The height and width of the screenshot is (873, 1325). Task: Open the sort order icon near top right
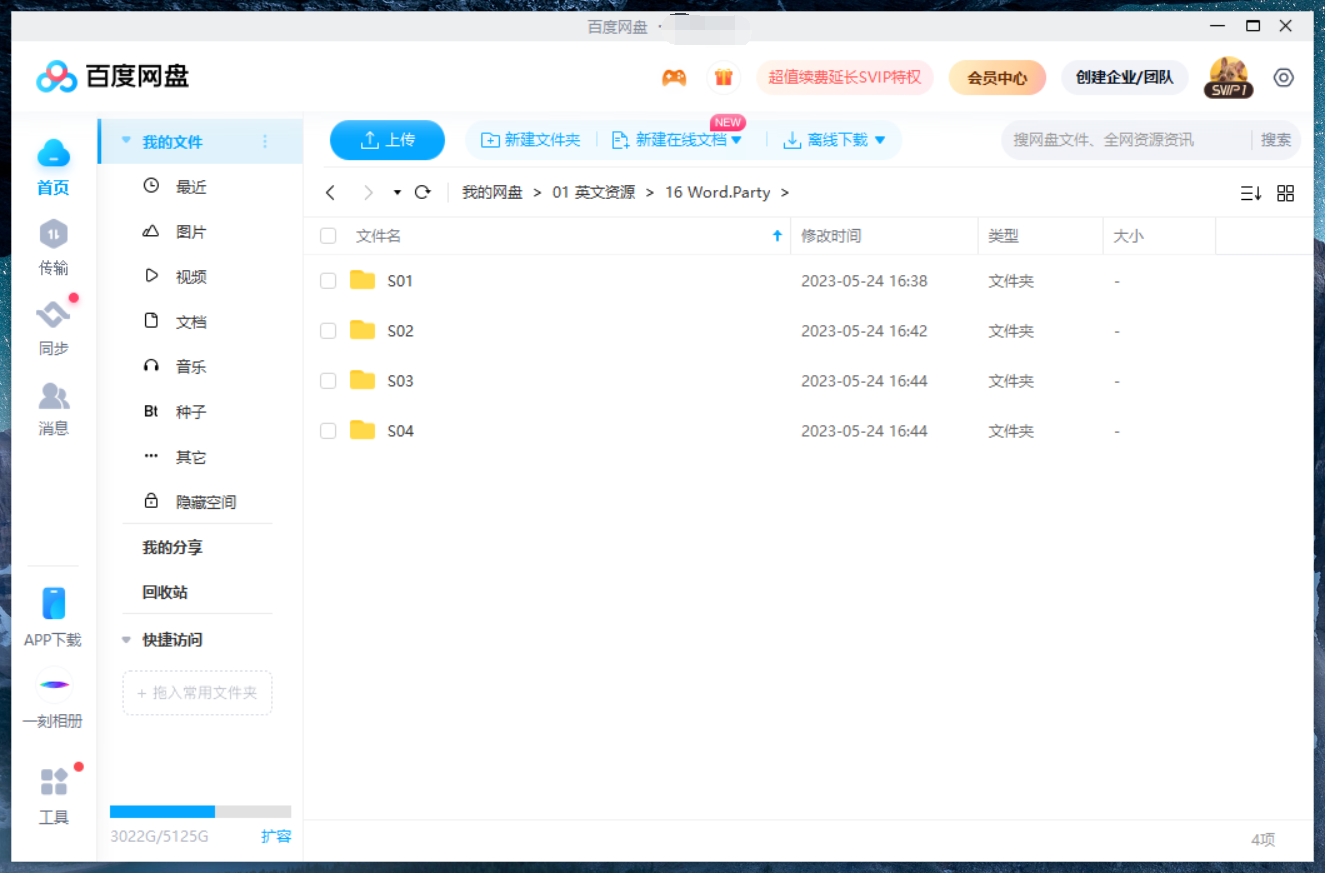pos(1251,192)
